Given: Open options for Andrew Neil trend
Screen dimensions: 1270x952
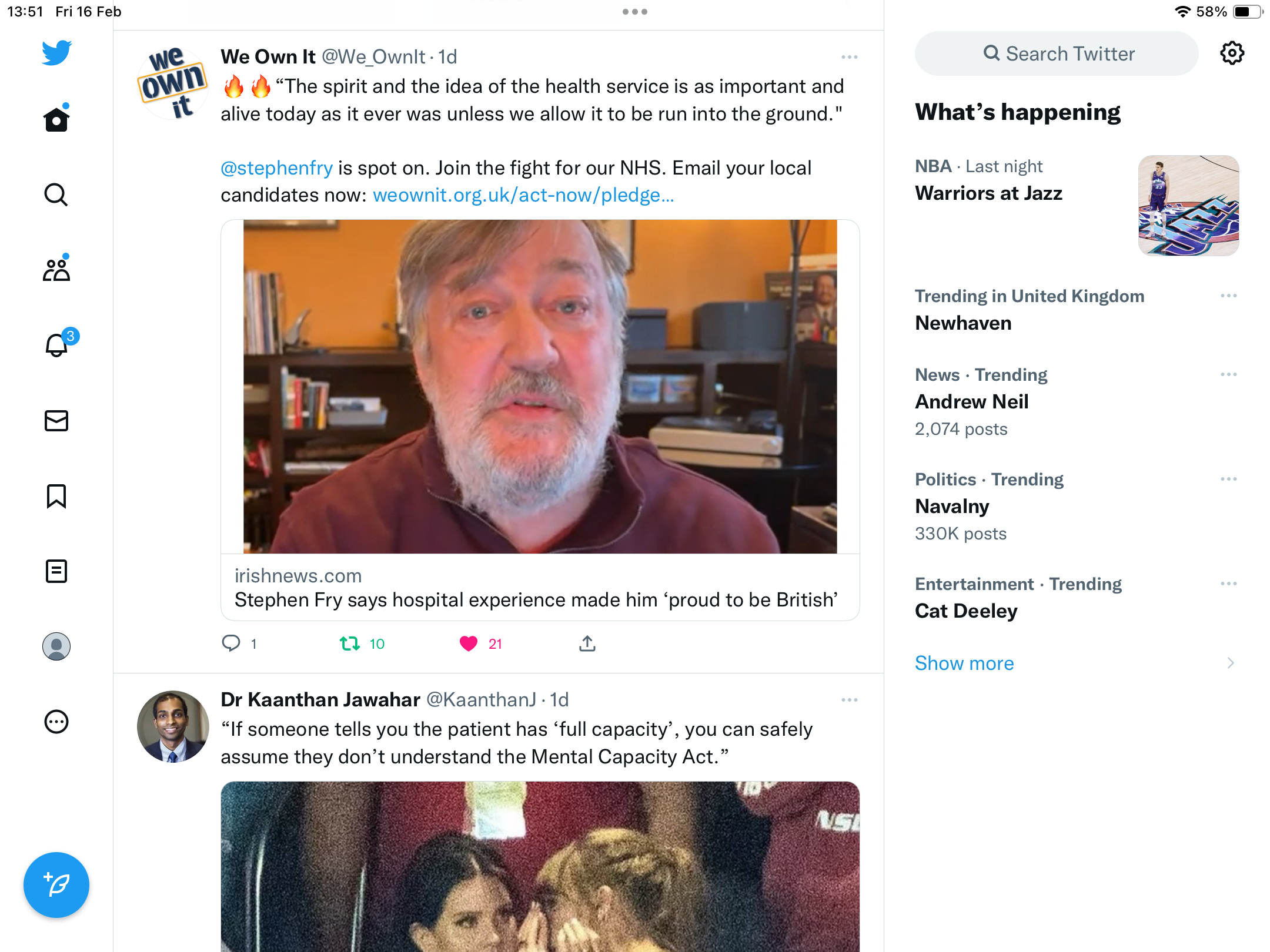Looking at the screenshot, I should point(1229,374).
